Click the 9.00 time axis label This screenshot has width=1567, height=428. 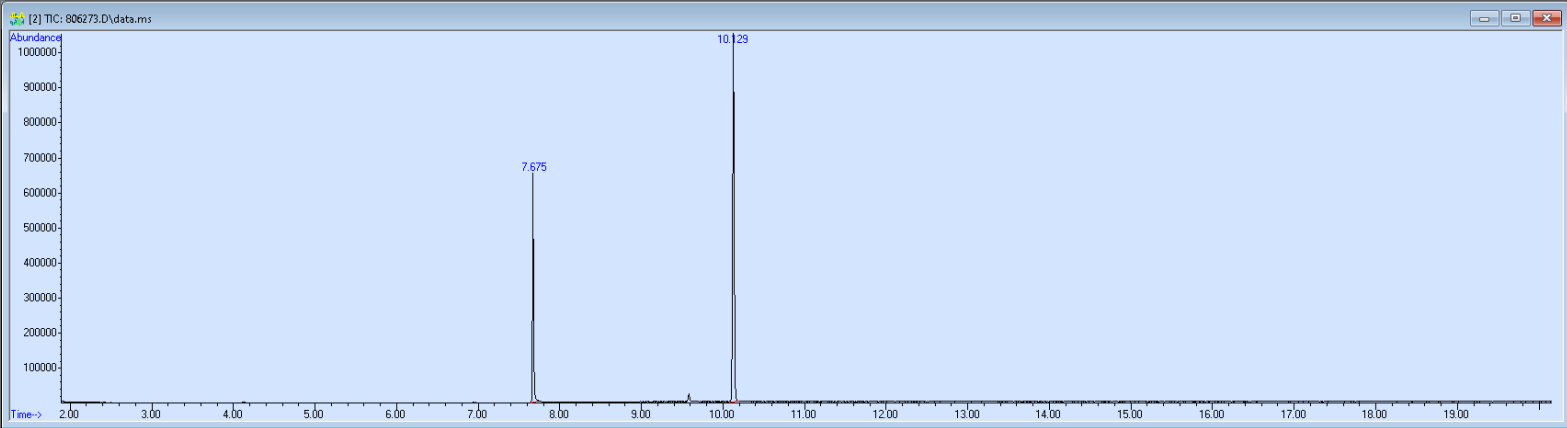[640, 413]
